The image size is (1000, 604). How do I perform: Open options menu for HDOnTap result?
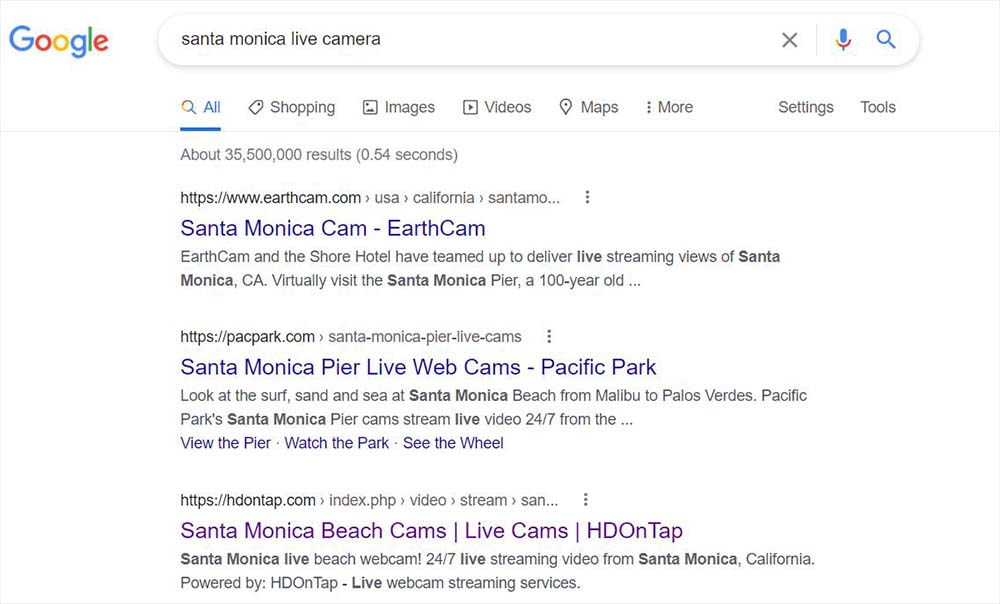coord(586,499)
